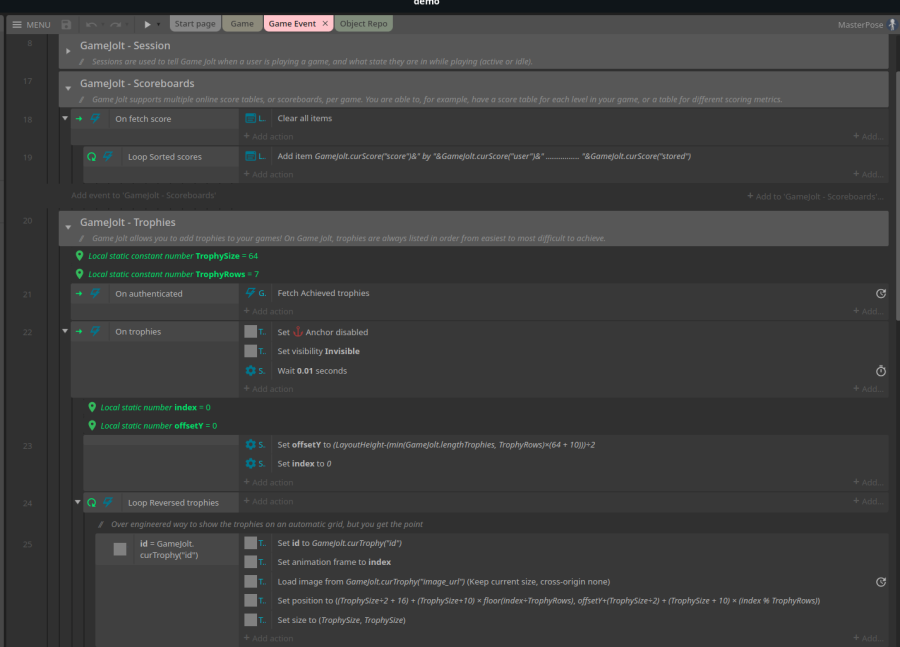Click the MasterPose account icon top right
The image size is (900, 647).
[x=890, y=22]
